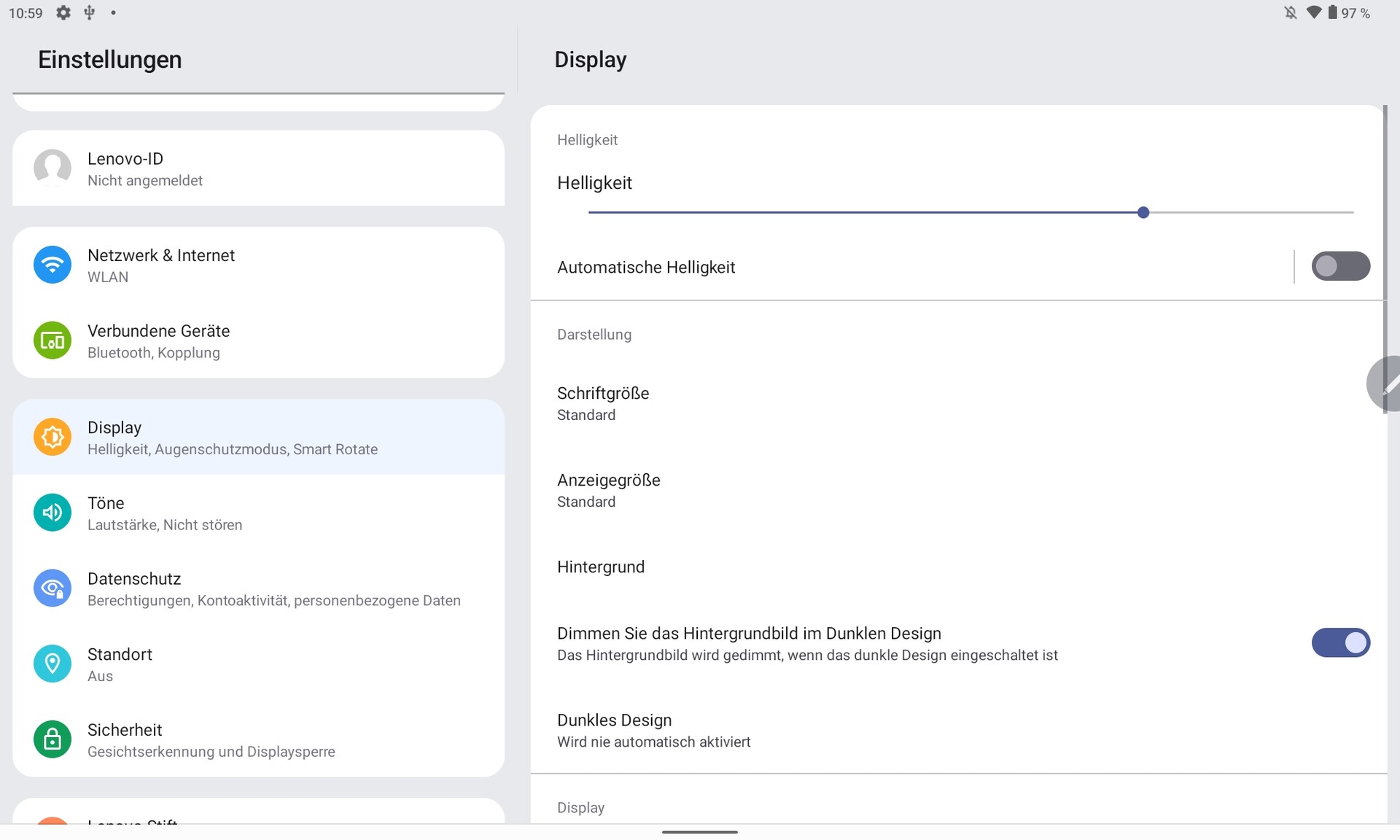
Task: Open the Sicherheit lock icon
Action: [x=52, y=739]
